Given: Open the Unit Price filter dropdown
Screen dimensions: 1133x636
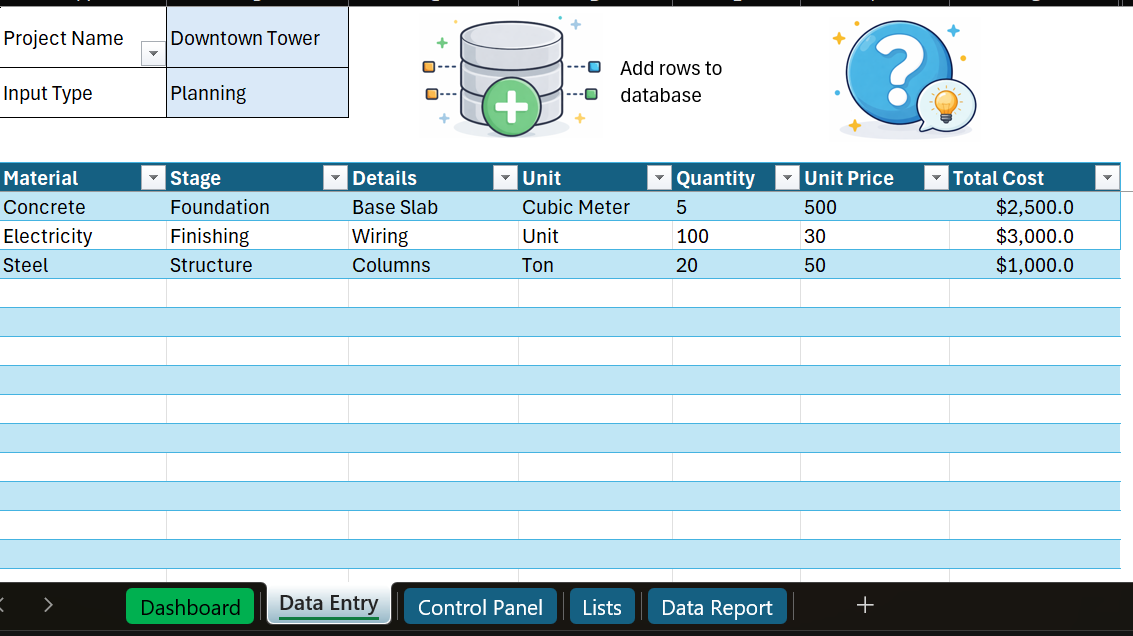Looking at the screenshot, I should [x=936, y=179].
